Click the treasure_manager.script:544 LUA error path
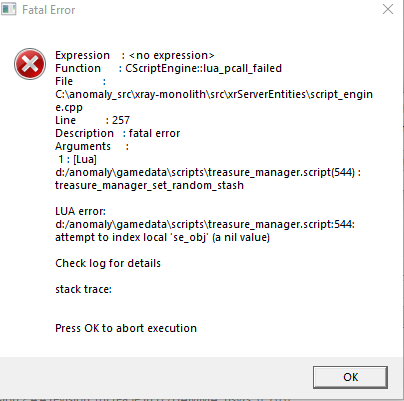 tap(205, 224)
